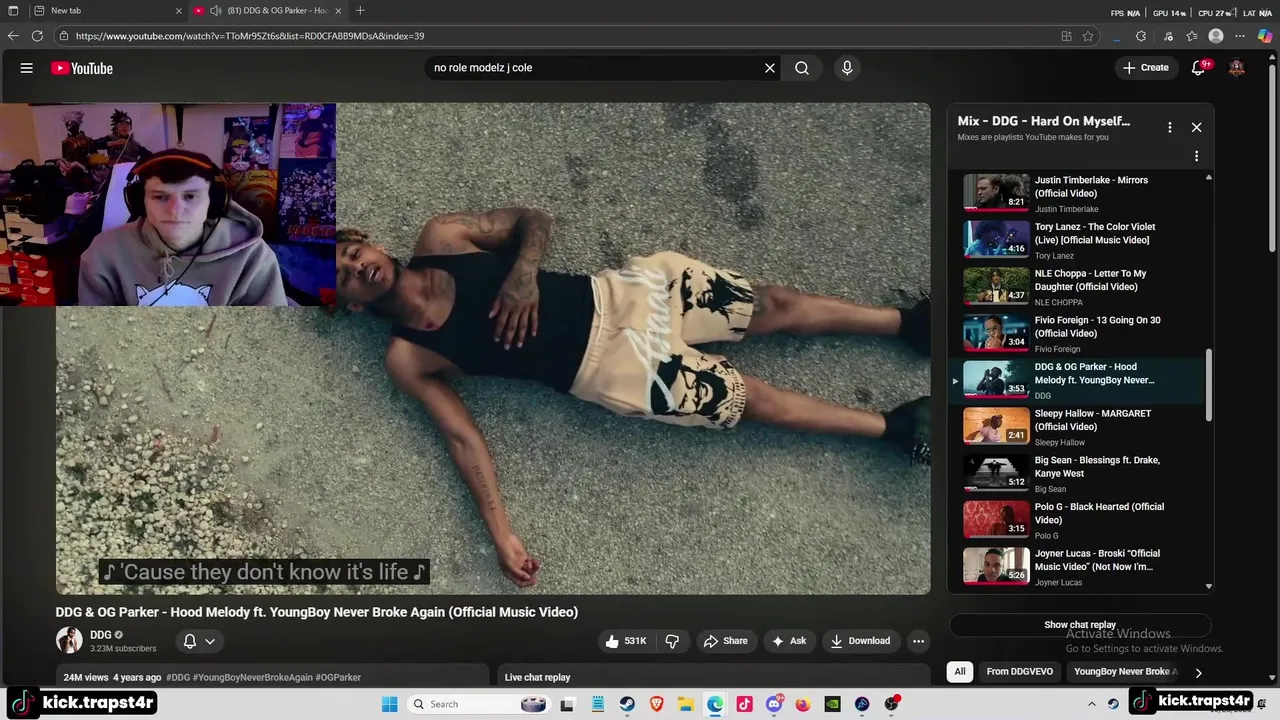Open the Mix playlist options menu

1169,127
